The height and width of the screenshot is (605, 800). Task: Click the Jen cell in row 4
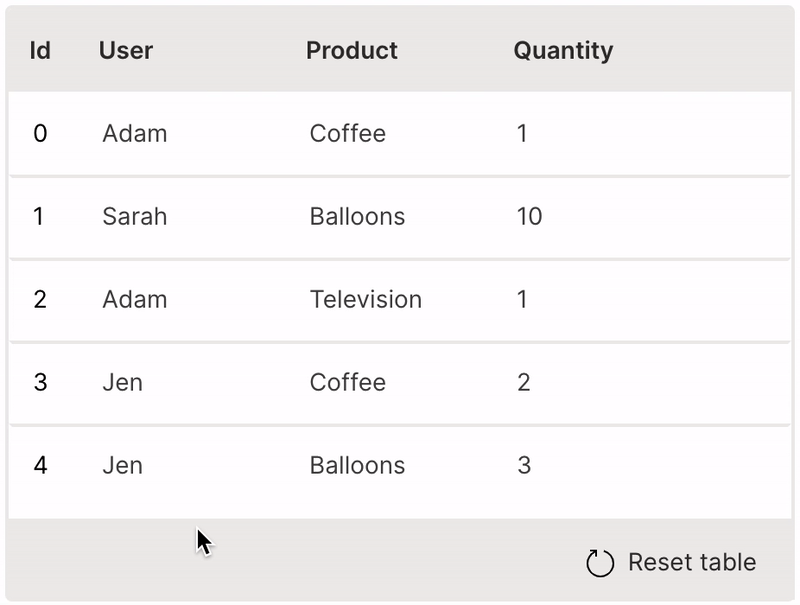point(122,465)
